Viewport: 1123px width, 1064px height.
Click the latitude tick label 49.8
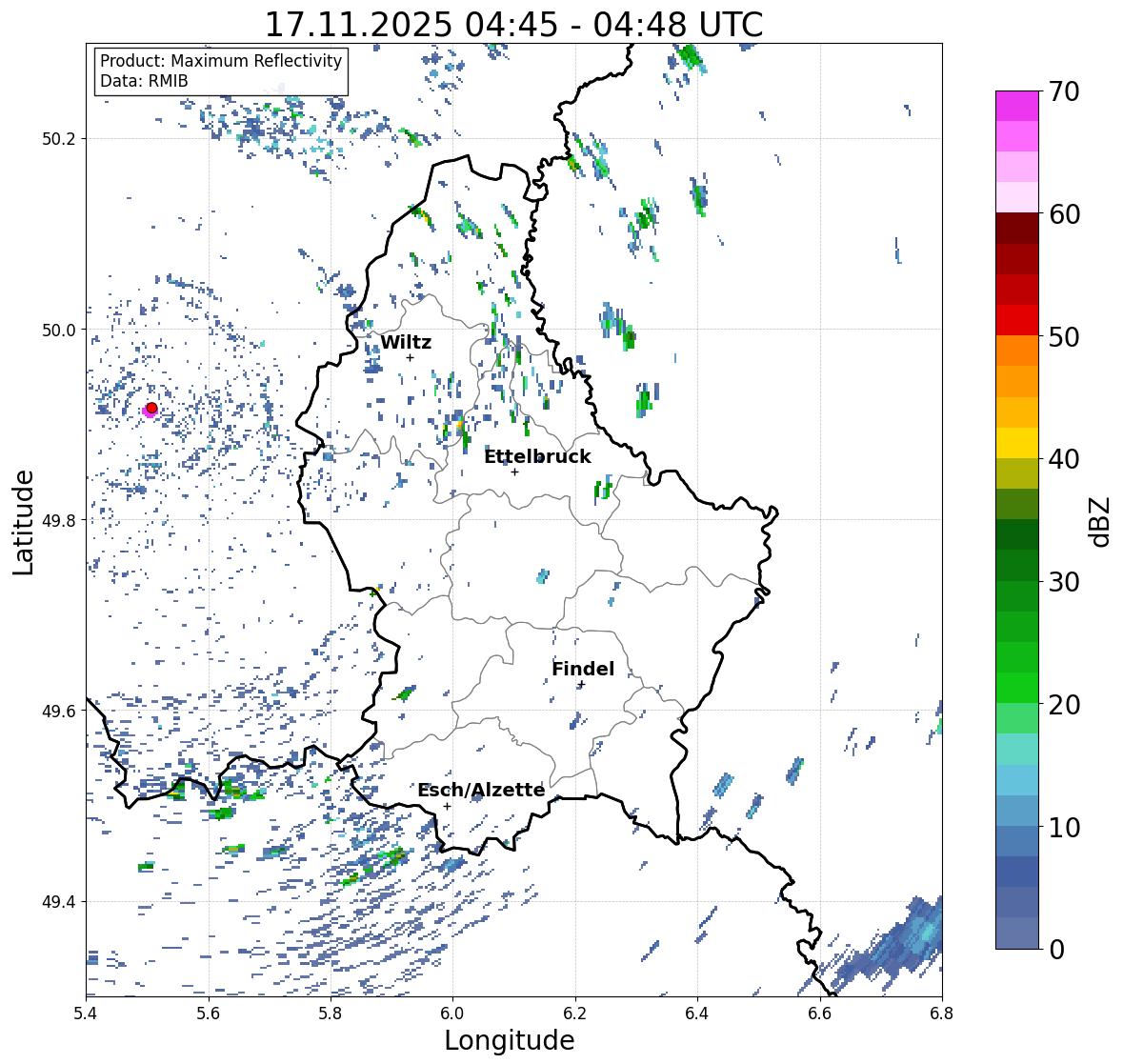tap(59, 520)
